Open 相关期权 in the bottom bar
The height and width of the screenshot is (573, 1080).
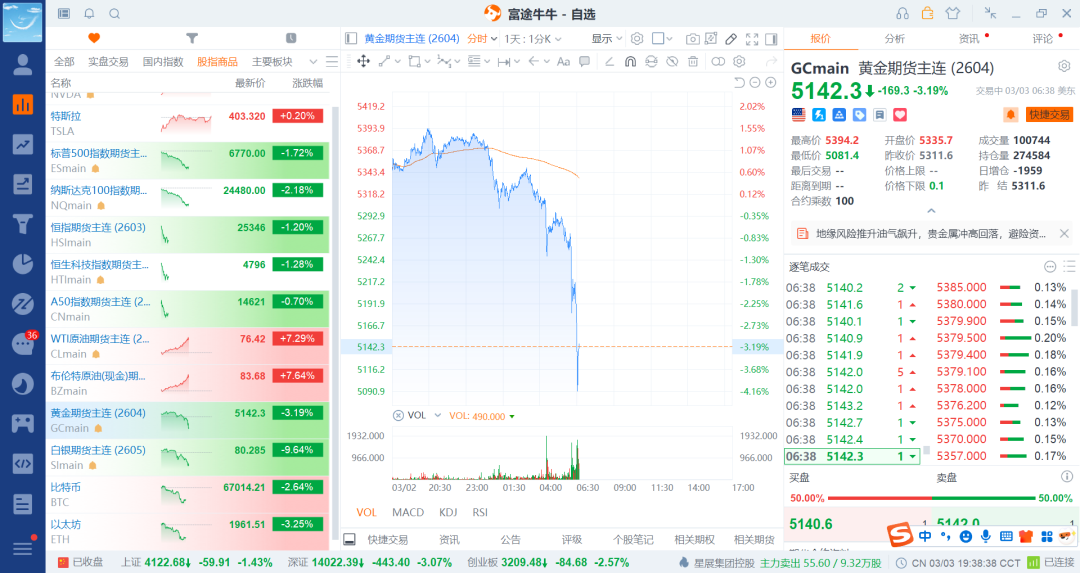pos(694,539)
